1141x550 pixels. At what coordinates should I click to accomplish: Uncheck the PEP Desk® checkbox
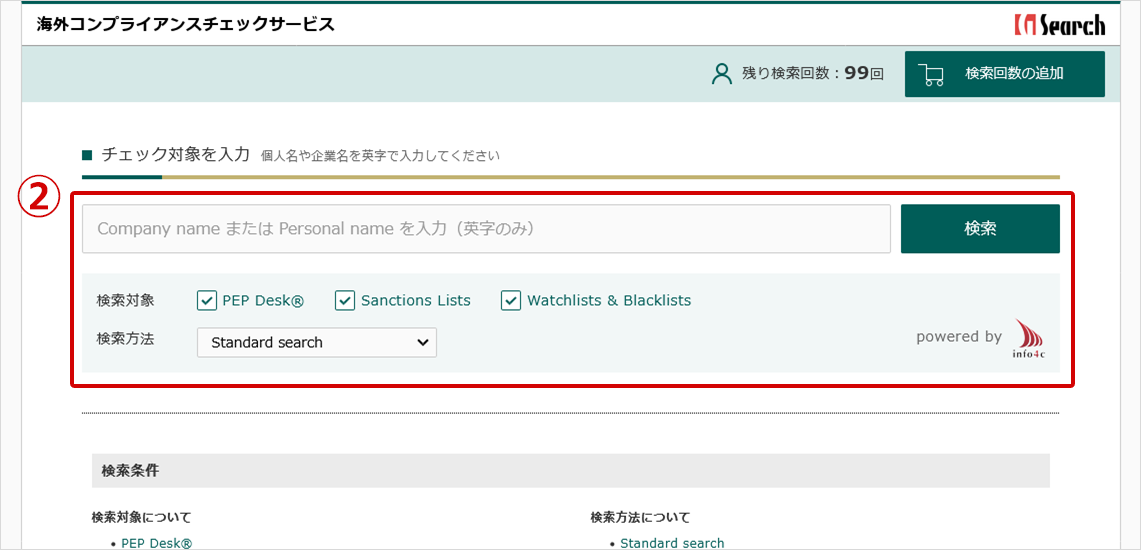(x=207, y=300)
